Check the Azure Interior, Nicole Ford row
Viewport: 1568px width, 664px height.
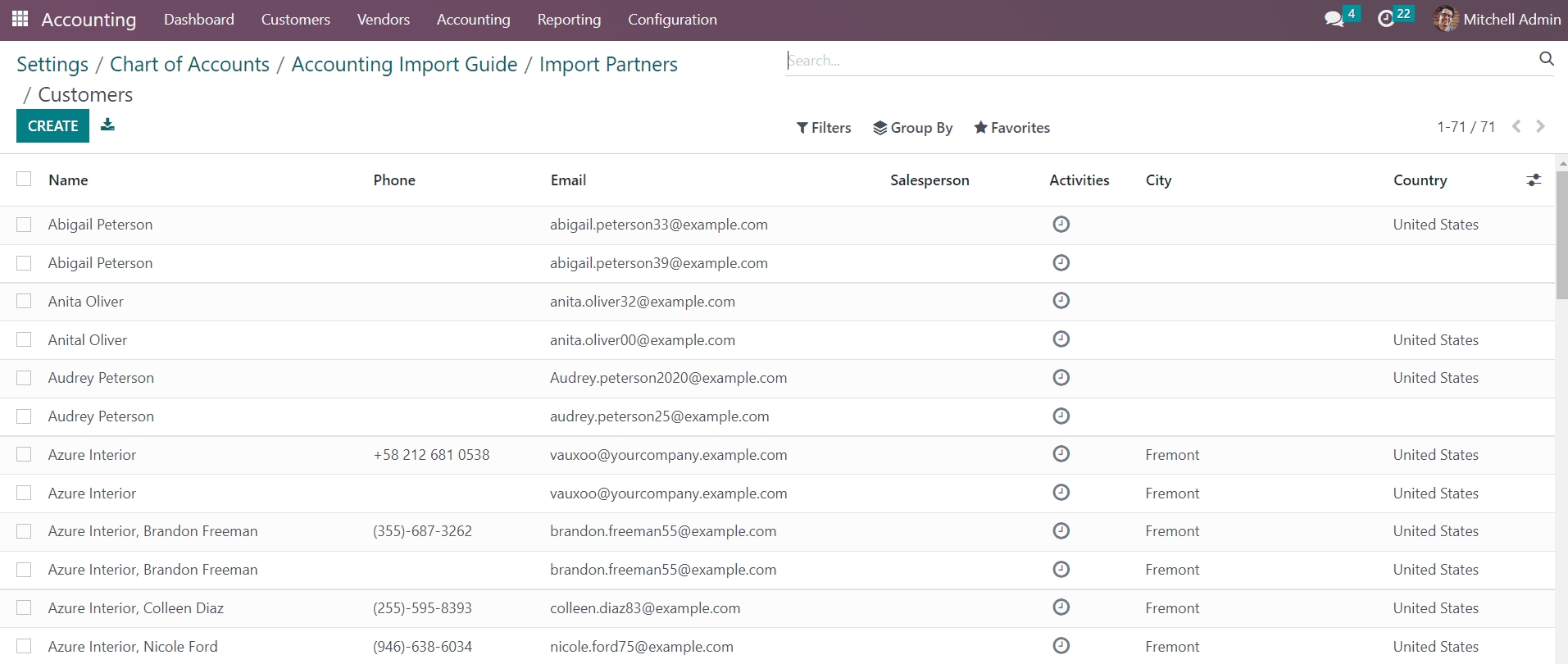(x=24, y=646)
